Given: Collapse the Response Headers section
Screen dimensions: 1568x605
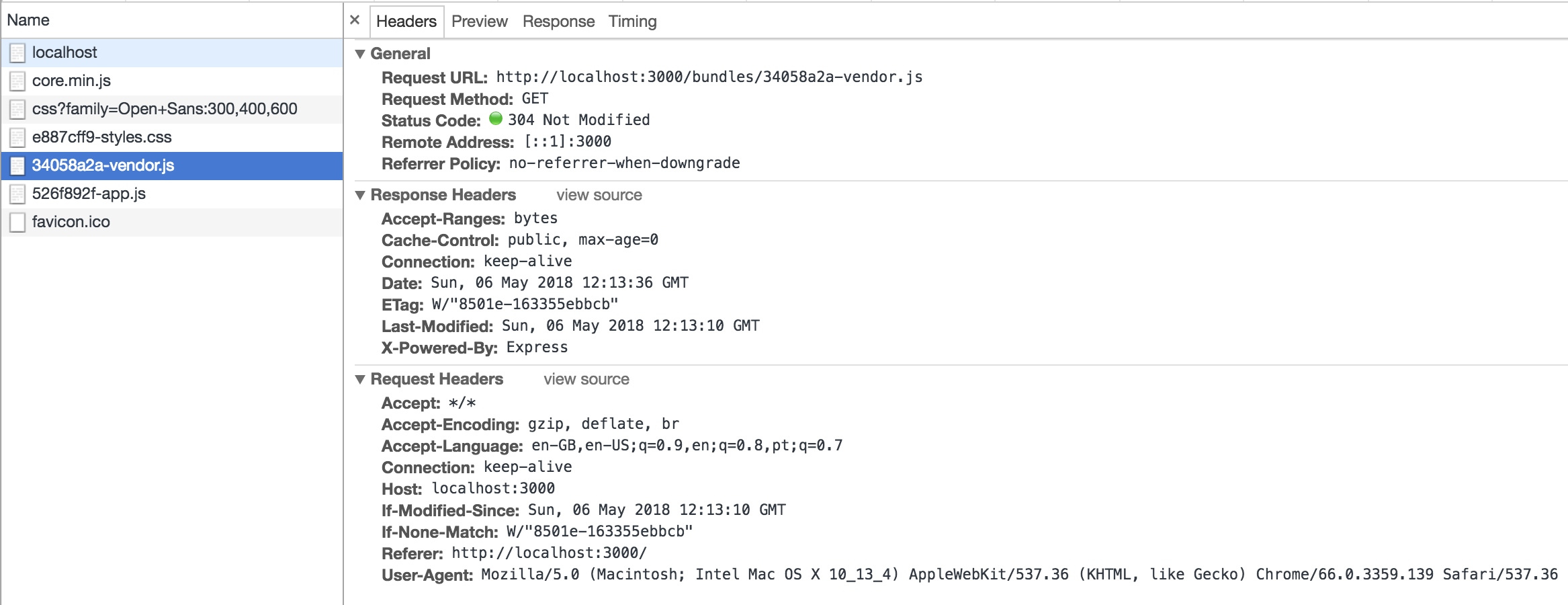Looking at the screenshot, I should pyautogui.click(x=361, y=195).
